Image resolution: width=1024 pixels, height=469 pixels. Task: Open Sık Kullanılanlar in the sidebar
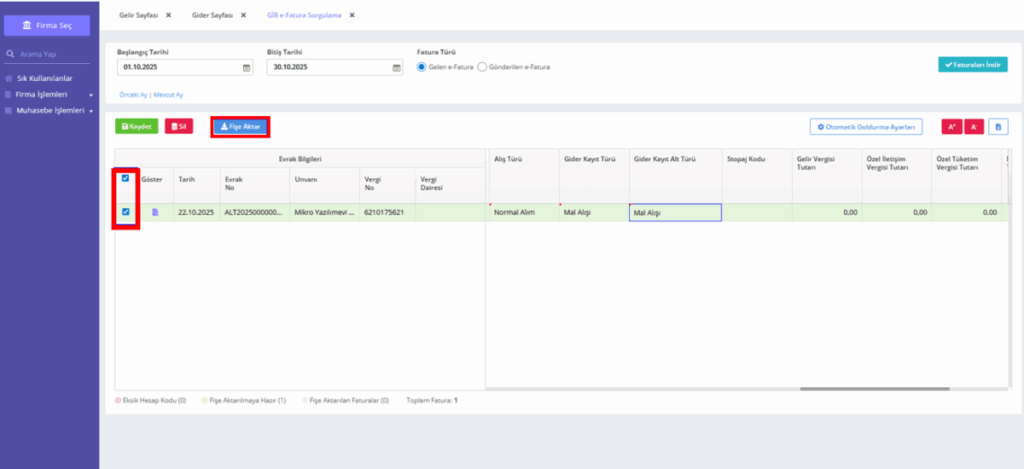(x=44, y=78)
